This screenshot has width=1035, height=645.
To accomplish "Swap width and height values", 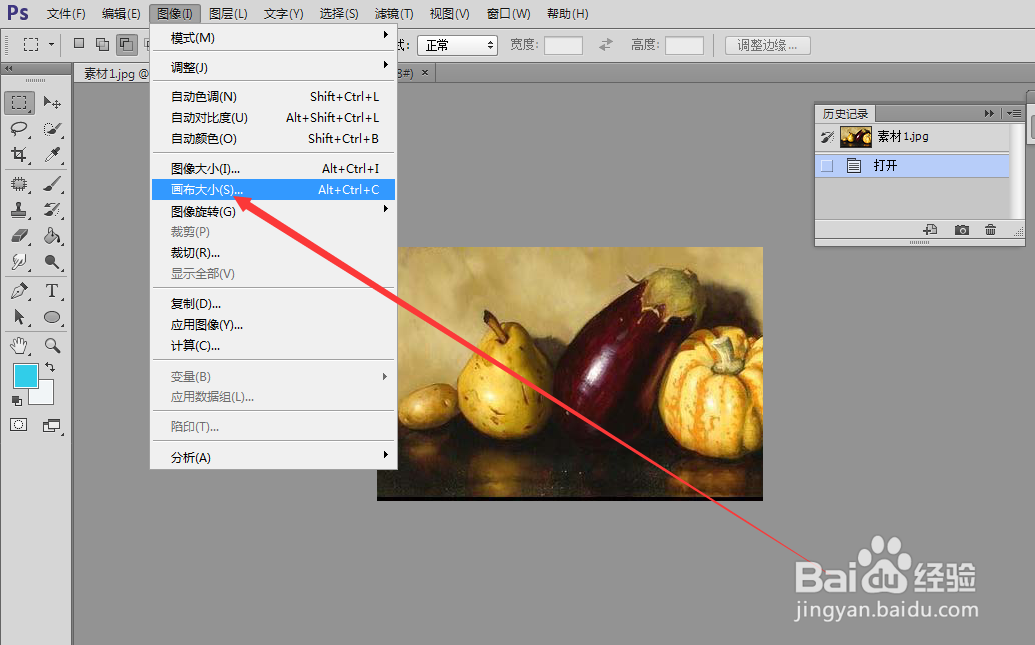I will pyautogui.click(x=606, y=45).
